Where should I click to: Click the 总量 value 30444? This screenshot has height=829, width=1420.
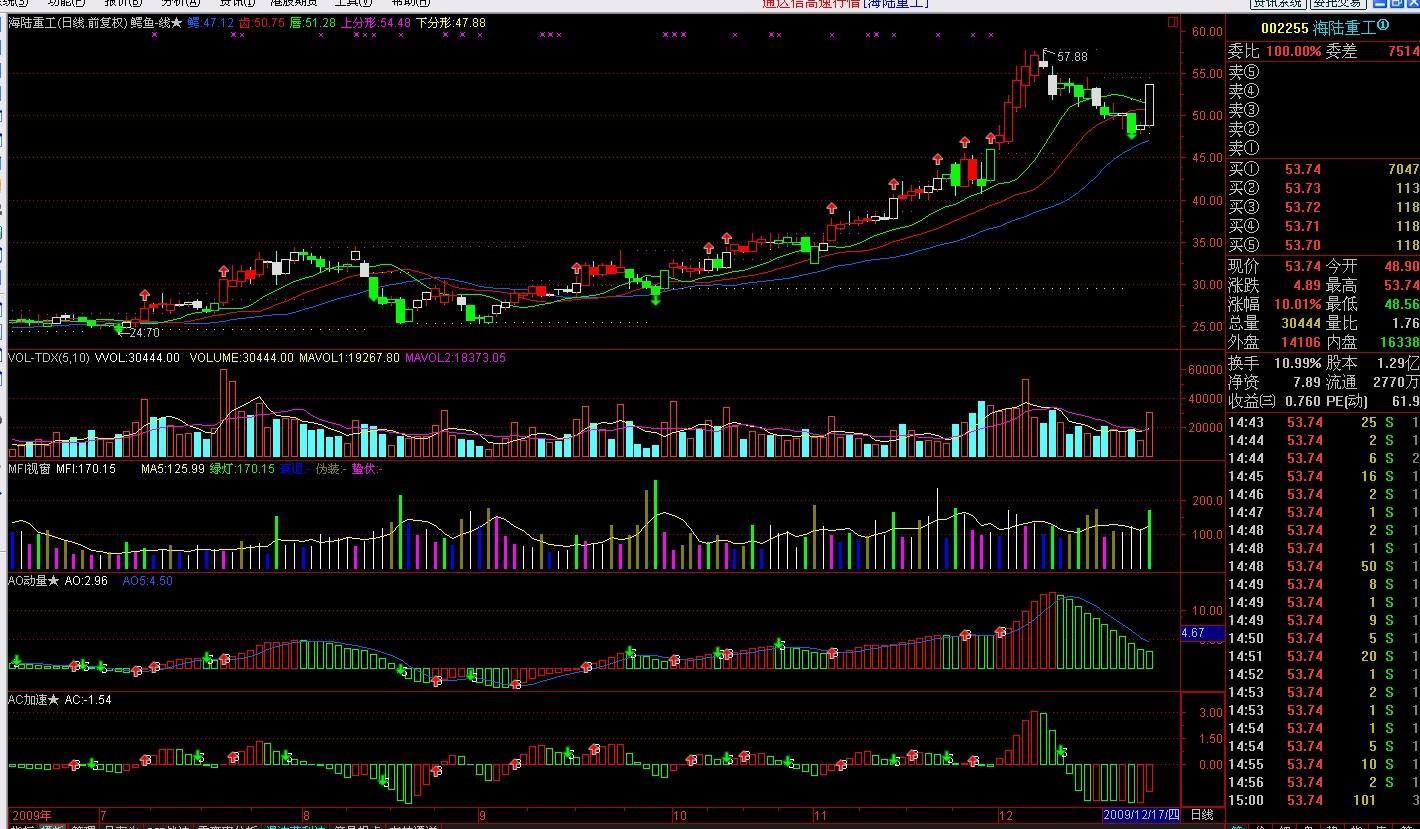click(1300, 323)
